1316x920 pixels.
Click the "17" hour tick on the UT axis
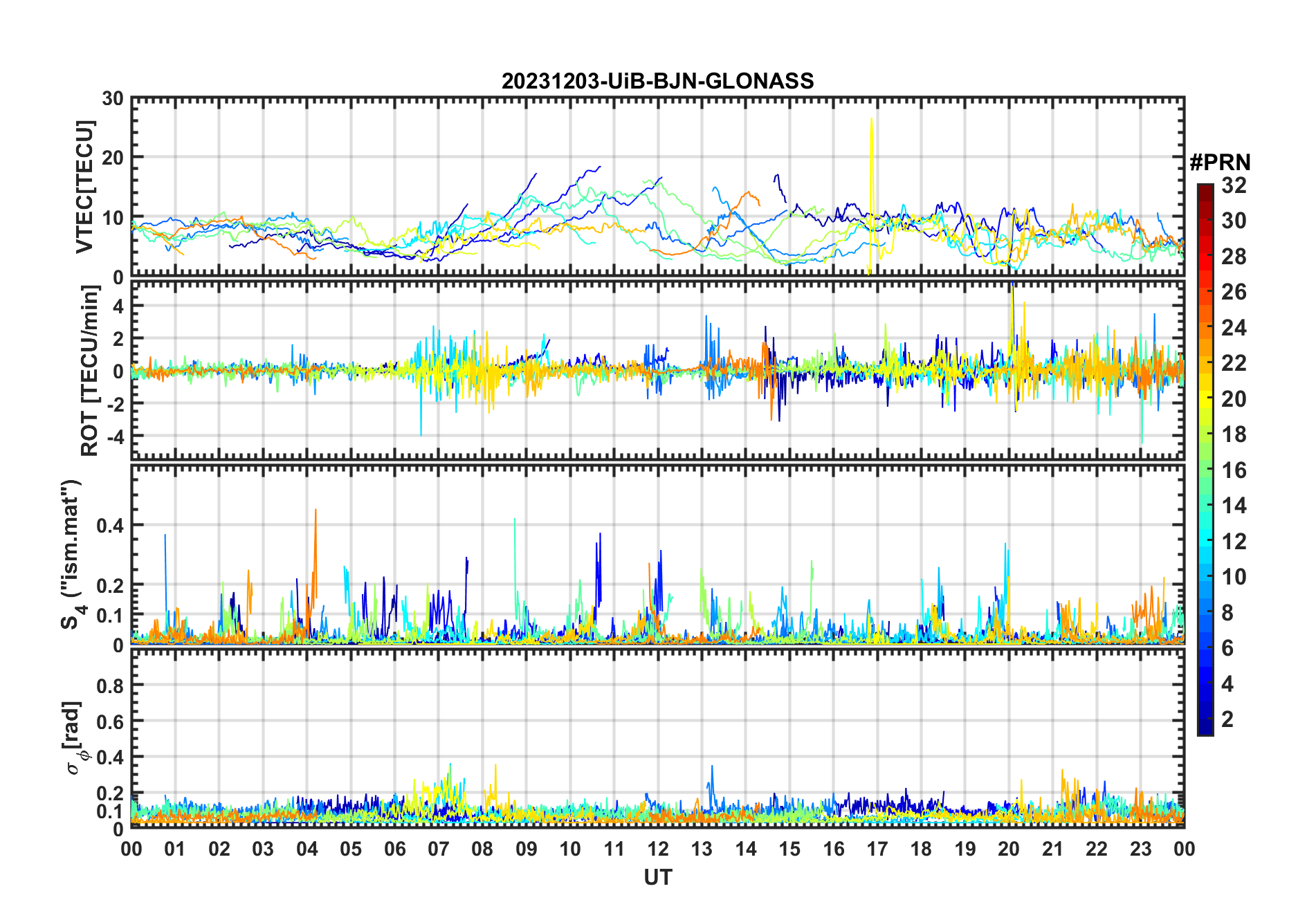[x=877, y=849]
